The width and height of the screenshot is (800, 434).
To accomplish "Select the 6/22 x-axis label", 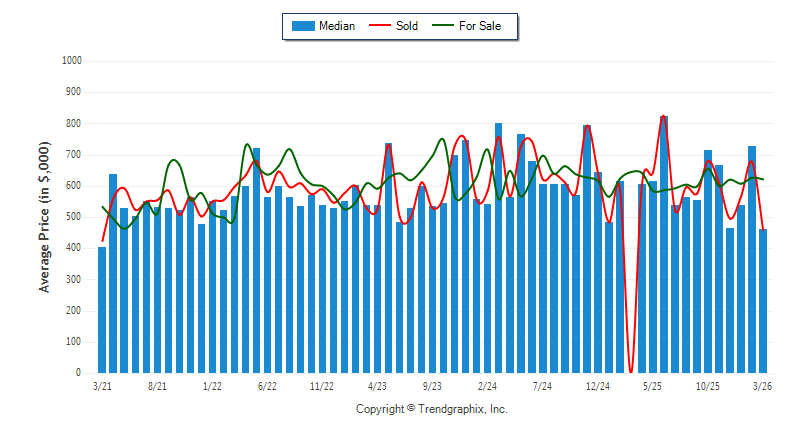I will 267,385.
